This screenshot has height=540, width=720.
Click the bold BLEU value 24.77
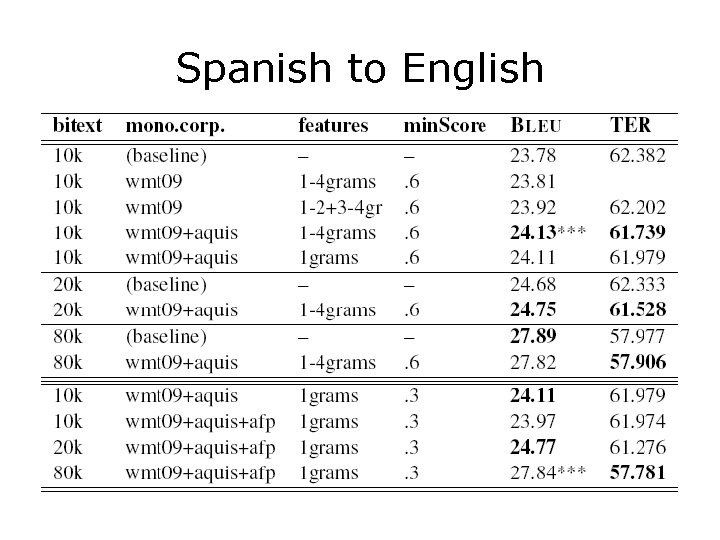533,447
